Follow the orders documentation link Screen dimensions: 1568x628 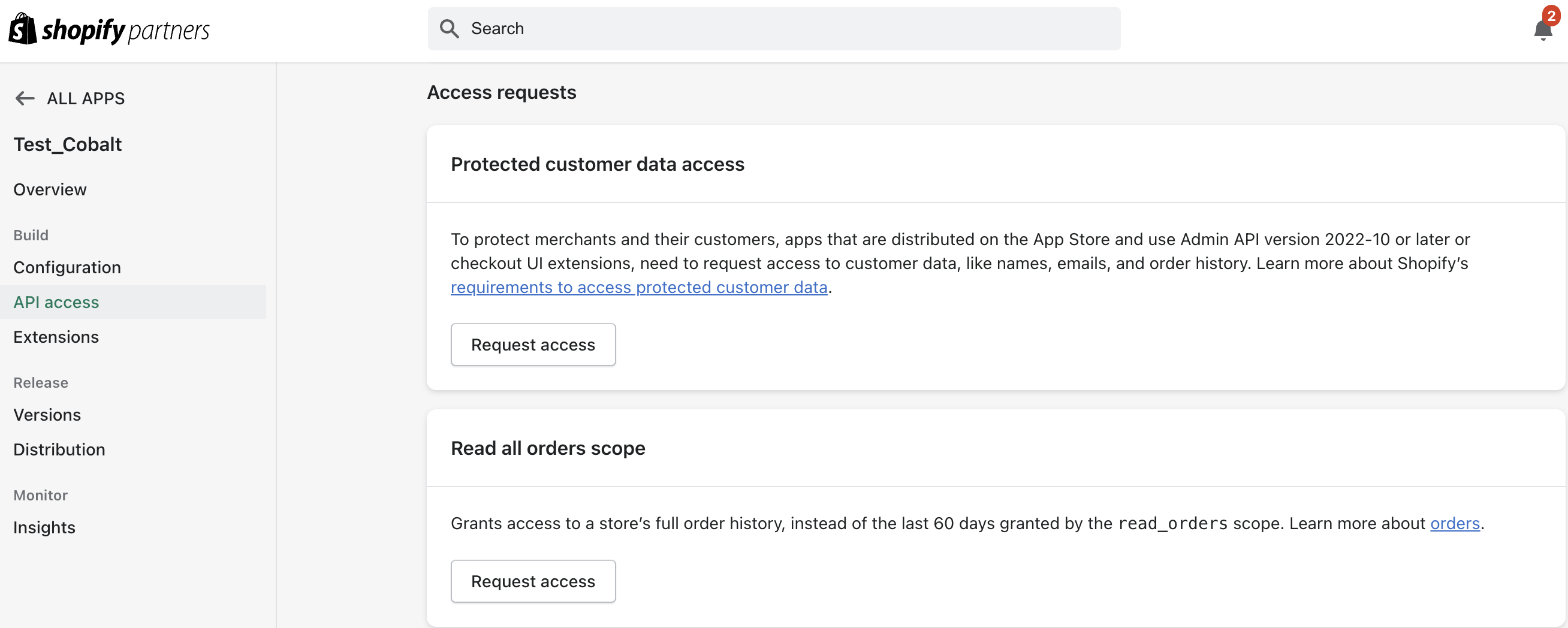coord(1455,523)
